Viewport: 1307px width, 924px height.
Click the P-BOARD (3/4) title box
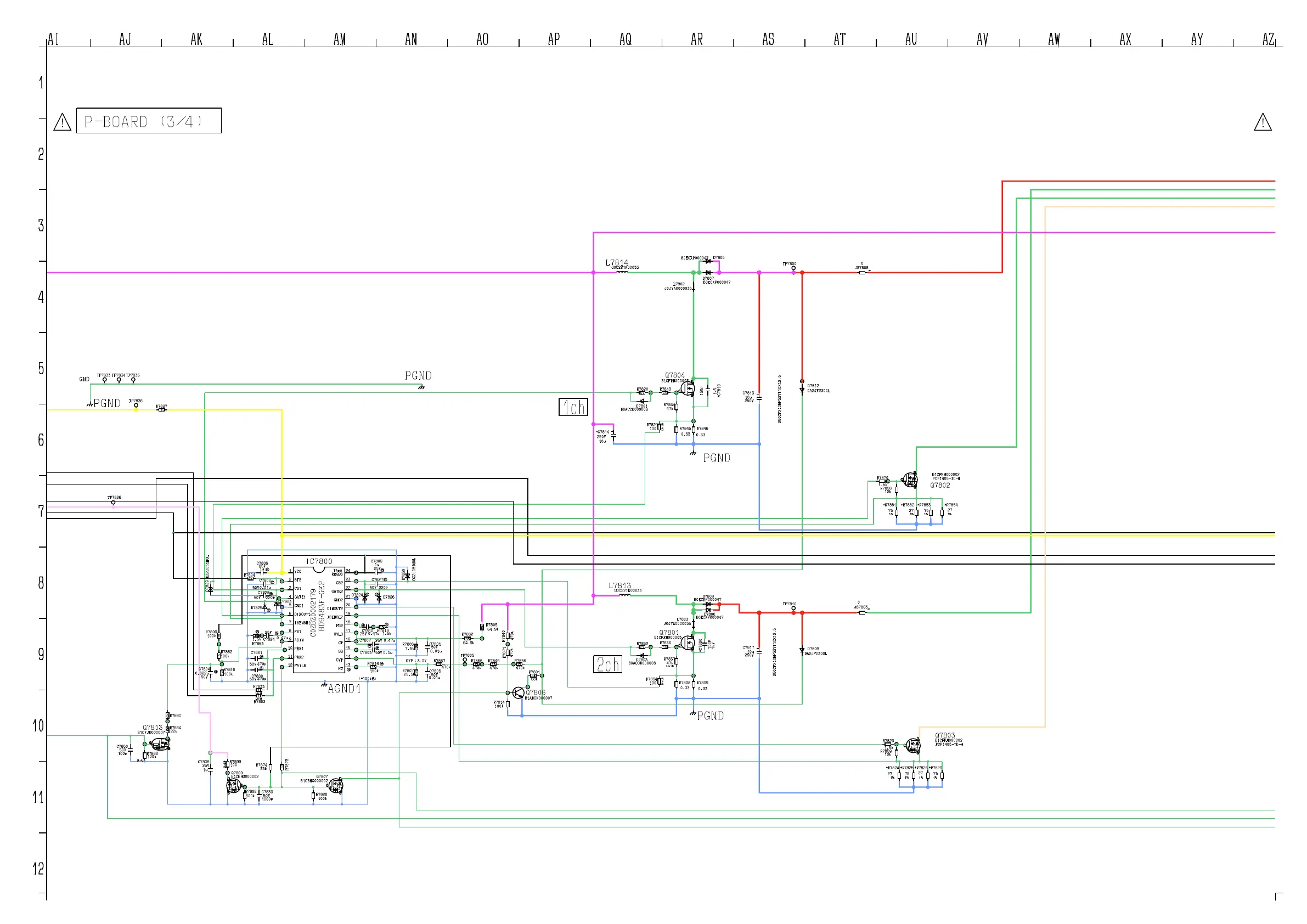[149, 121]
